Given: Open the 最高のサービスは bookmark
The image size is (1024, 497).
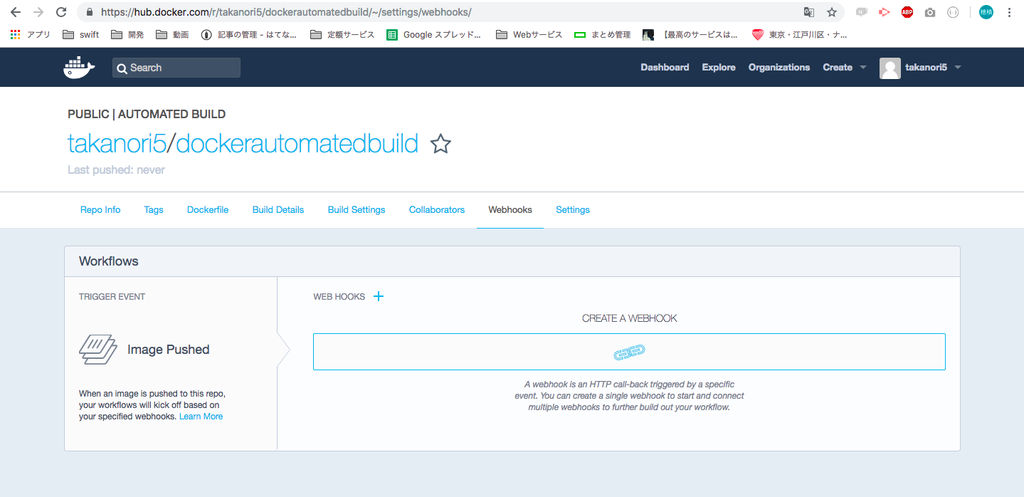Looking at the screenshot, I should [691, 35].
